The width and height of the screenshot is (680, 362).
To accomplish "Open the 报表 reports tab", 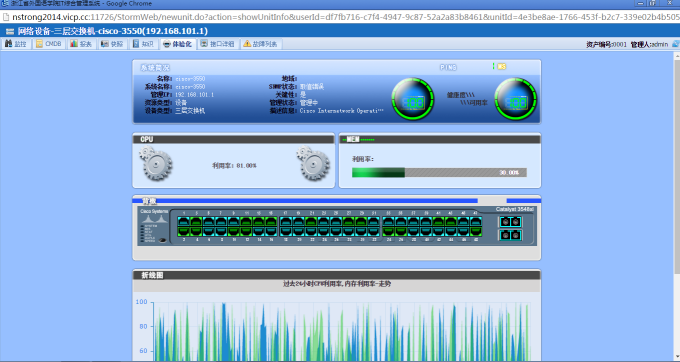I will (x=82, y=44).
